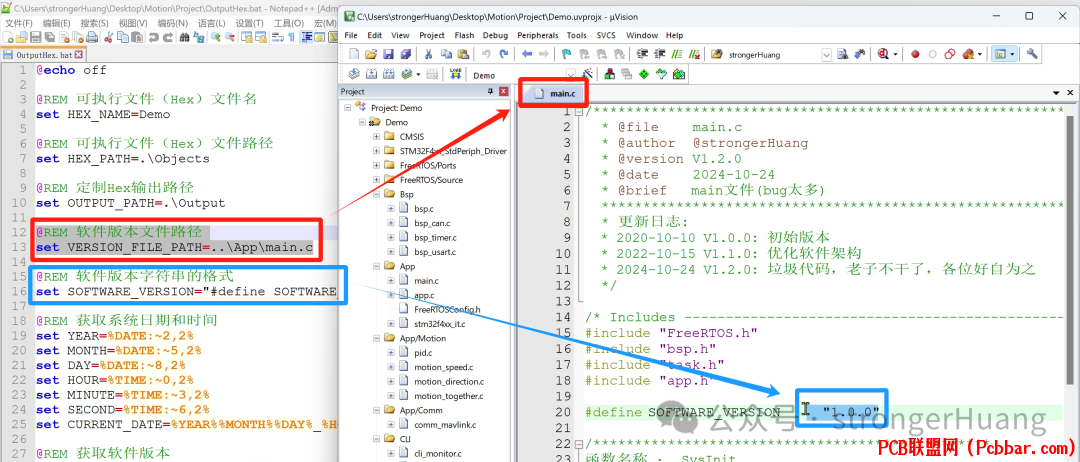Create a new file in µVision toolbar

pos(354,54)
